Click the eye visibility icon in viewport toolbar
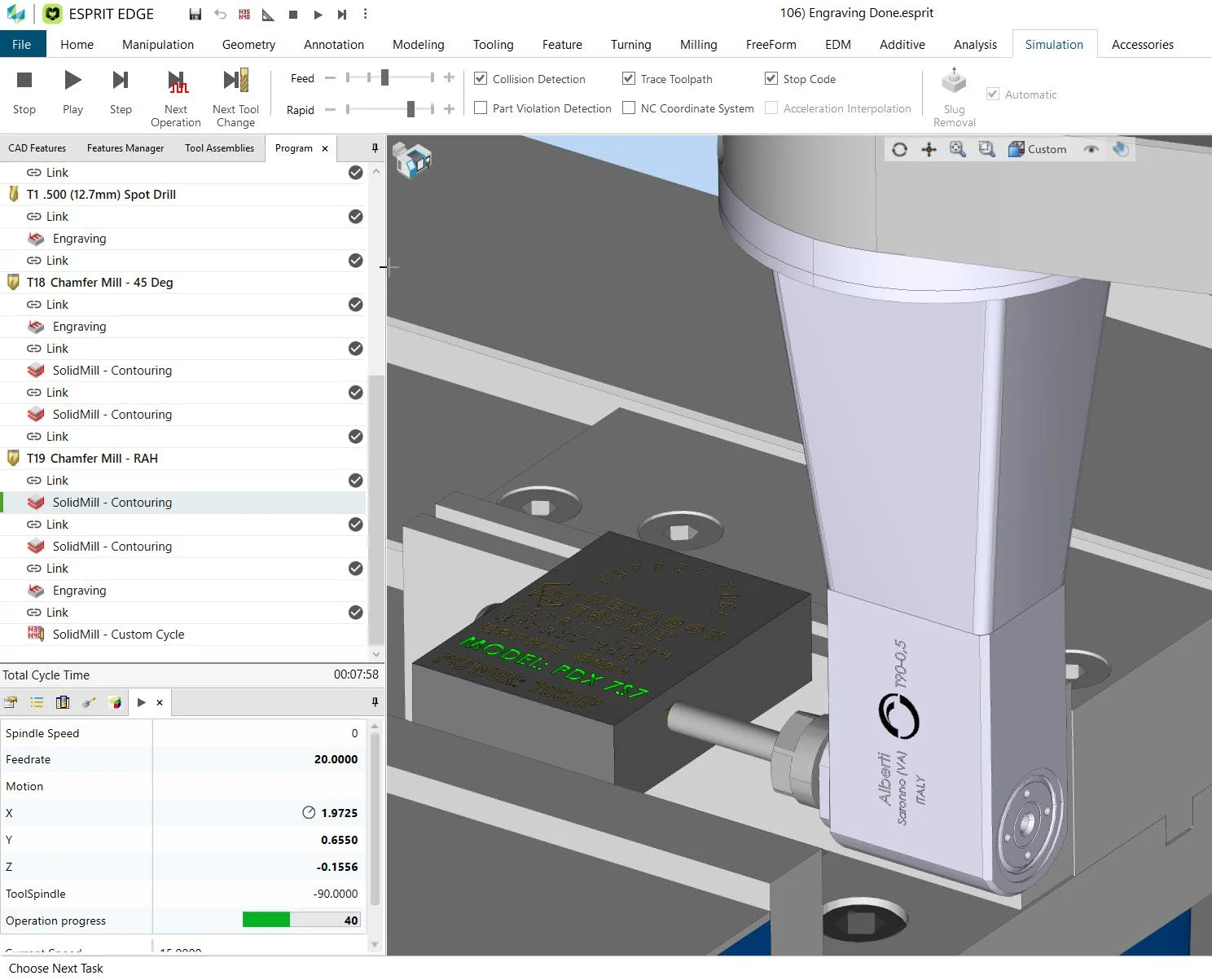 pyautogui.click(x=1091, y=149)
